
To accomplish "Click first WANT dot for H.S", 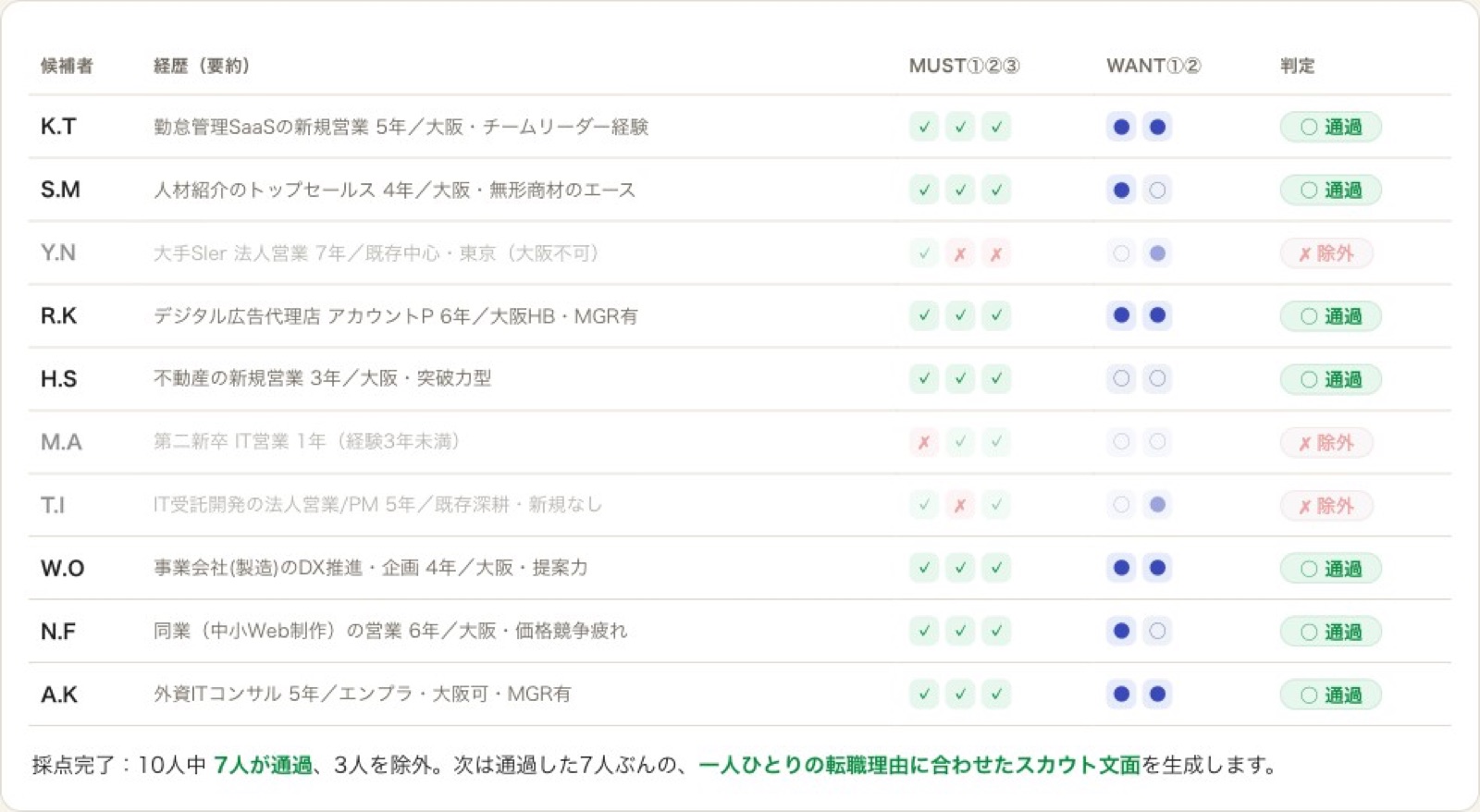I will click(1121, 379).
